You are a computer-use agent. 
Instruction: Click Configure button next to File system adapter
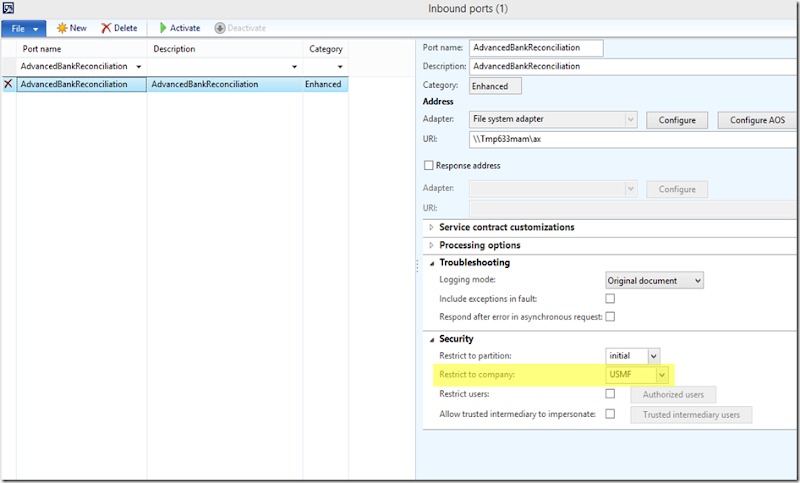coord(676,120)
